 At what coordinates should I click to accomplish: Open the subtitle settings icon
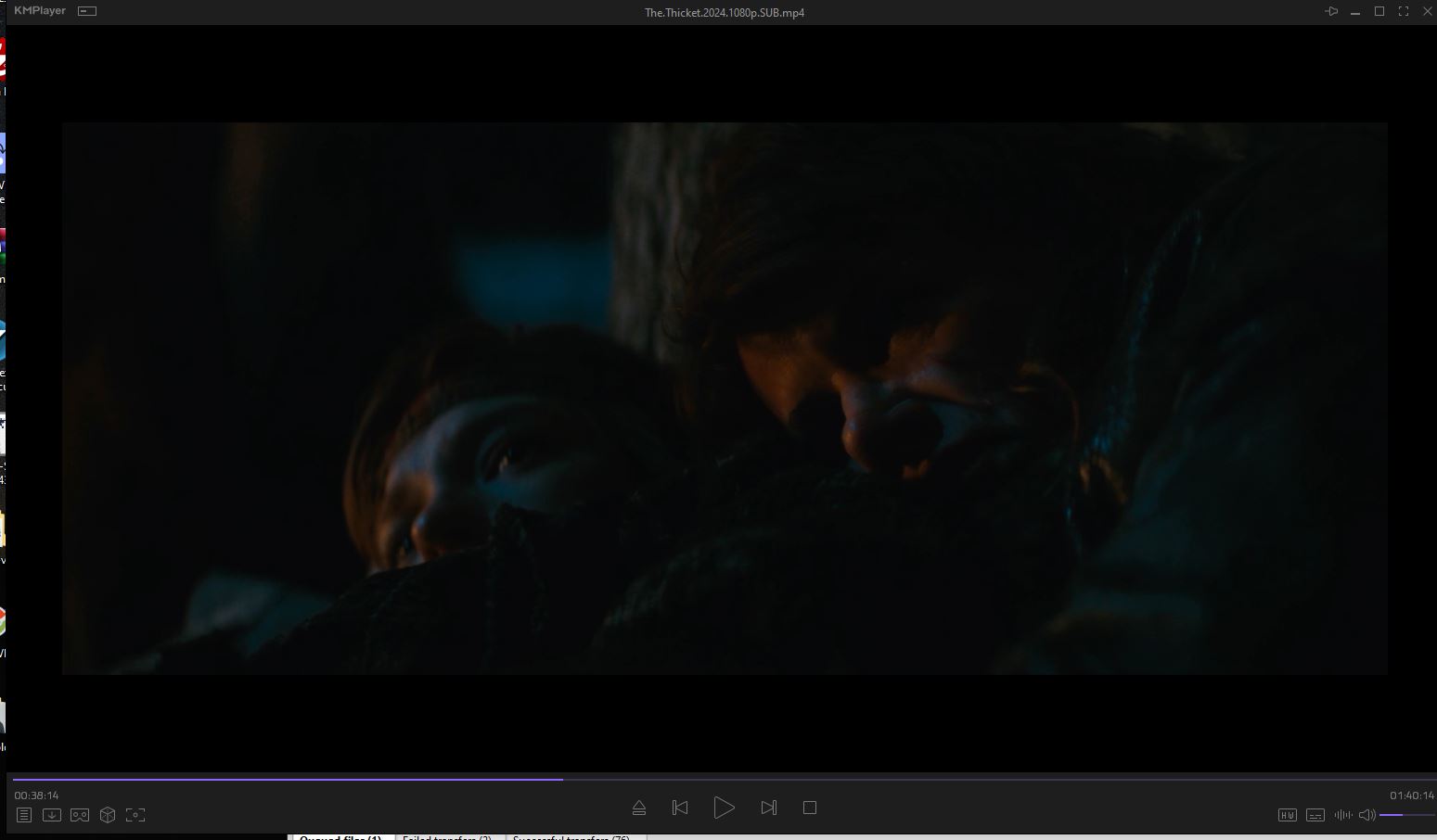[x=1315, y=815]
